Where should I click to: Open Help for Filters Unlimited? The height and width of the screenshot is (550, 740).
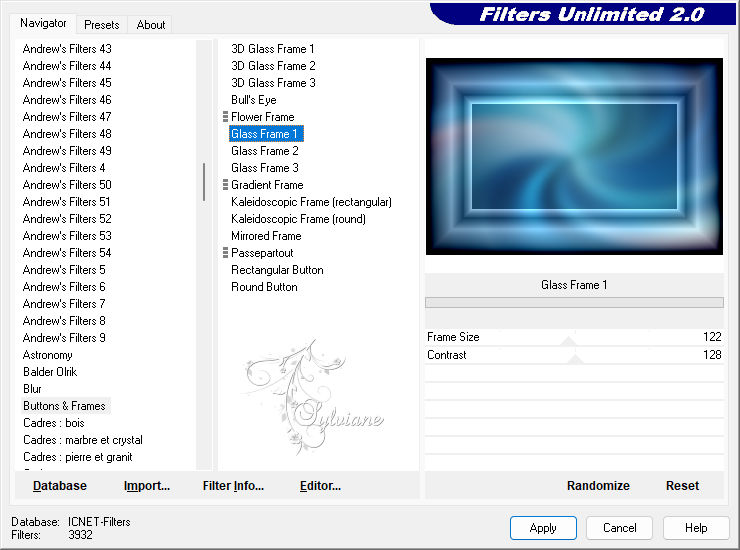click(x=696, y=528)
